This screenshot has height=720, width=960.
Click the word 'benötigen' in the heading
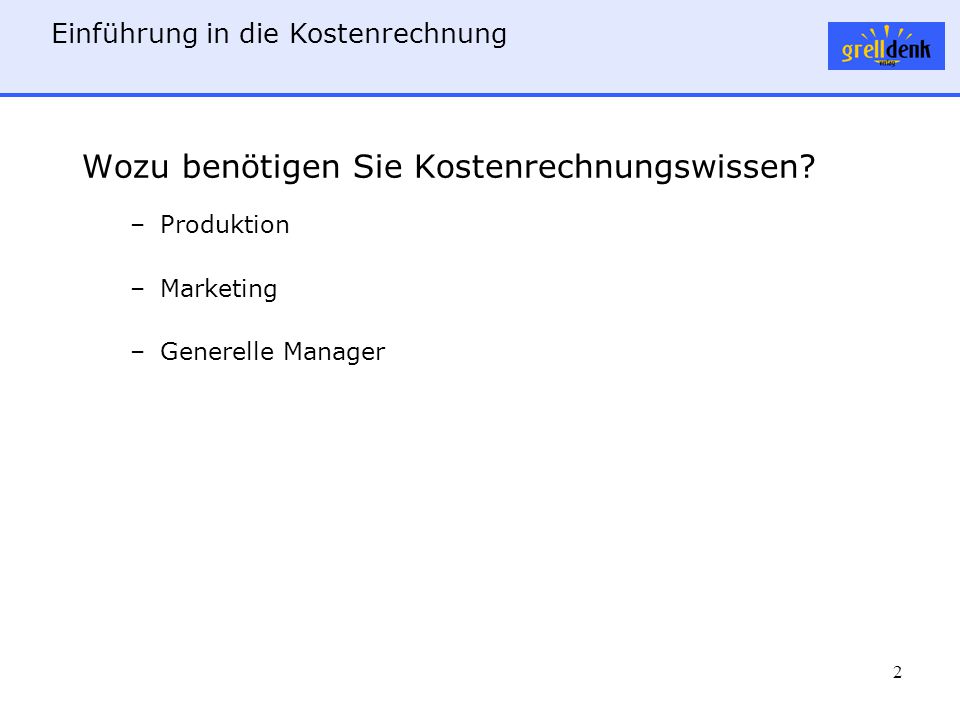[x=261, y=167]
